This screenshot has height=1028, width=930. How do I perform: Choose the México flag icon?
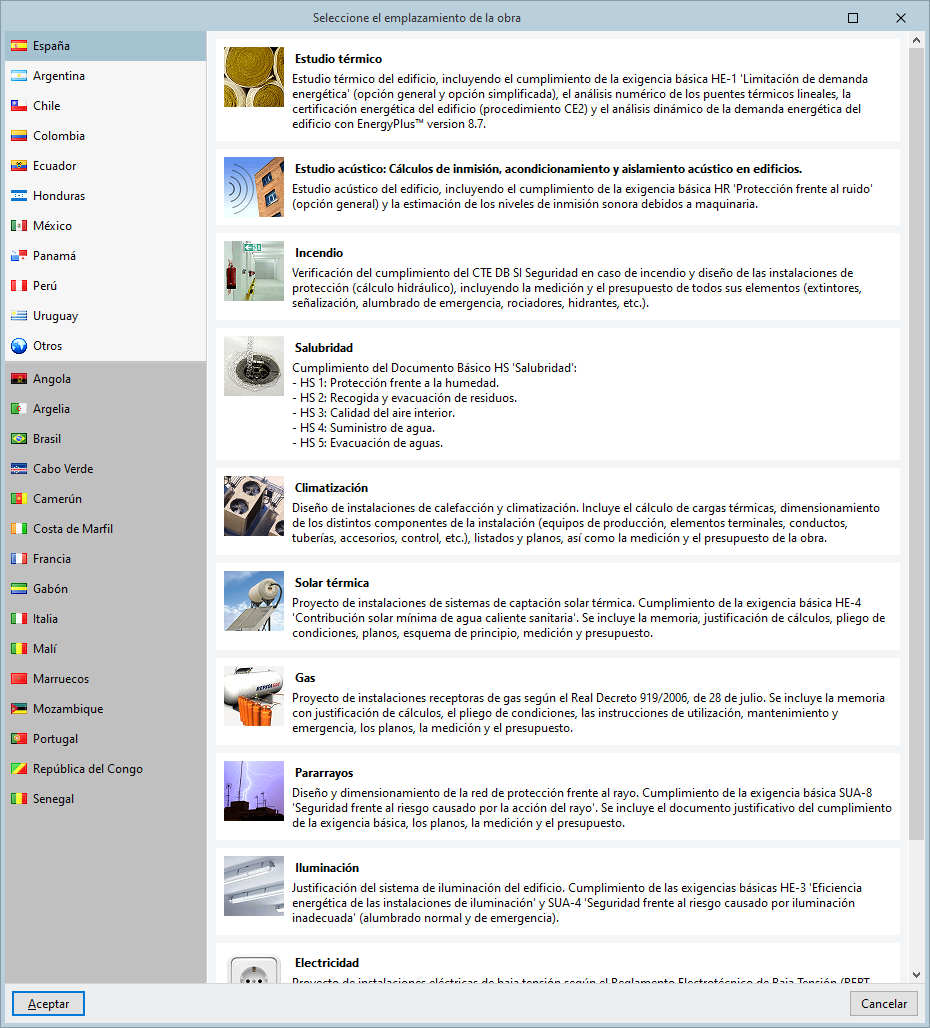[x=19, y=226]
